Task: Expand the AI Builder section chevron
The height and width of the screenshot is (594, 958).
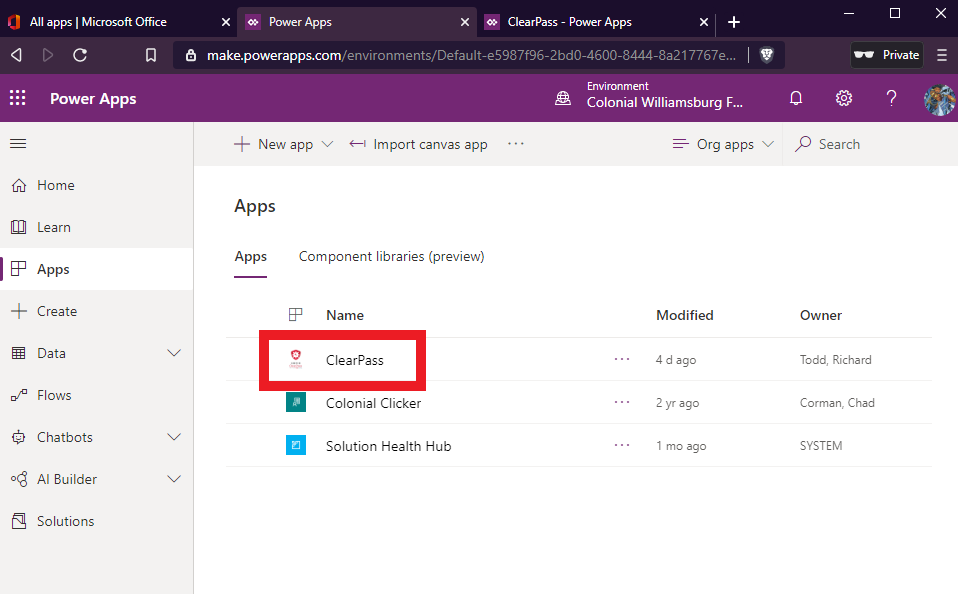Action: (x=174, y=479)
